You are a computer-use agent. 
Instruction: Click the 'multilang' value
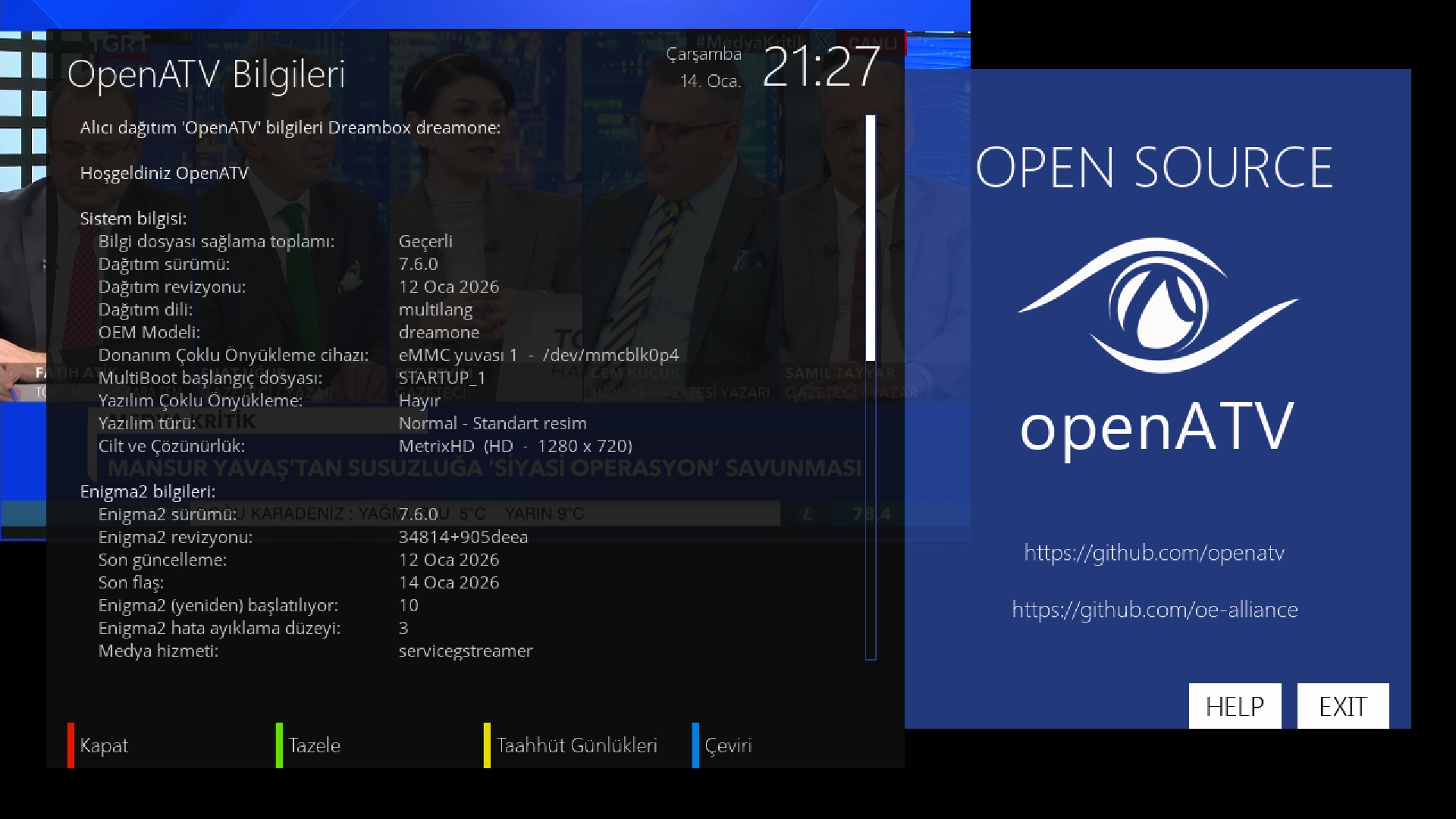click(435, 310)
